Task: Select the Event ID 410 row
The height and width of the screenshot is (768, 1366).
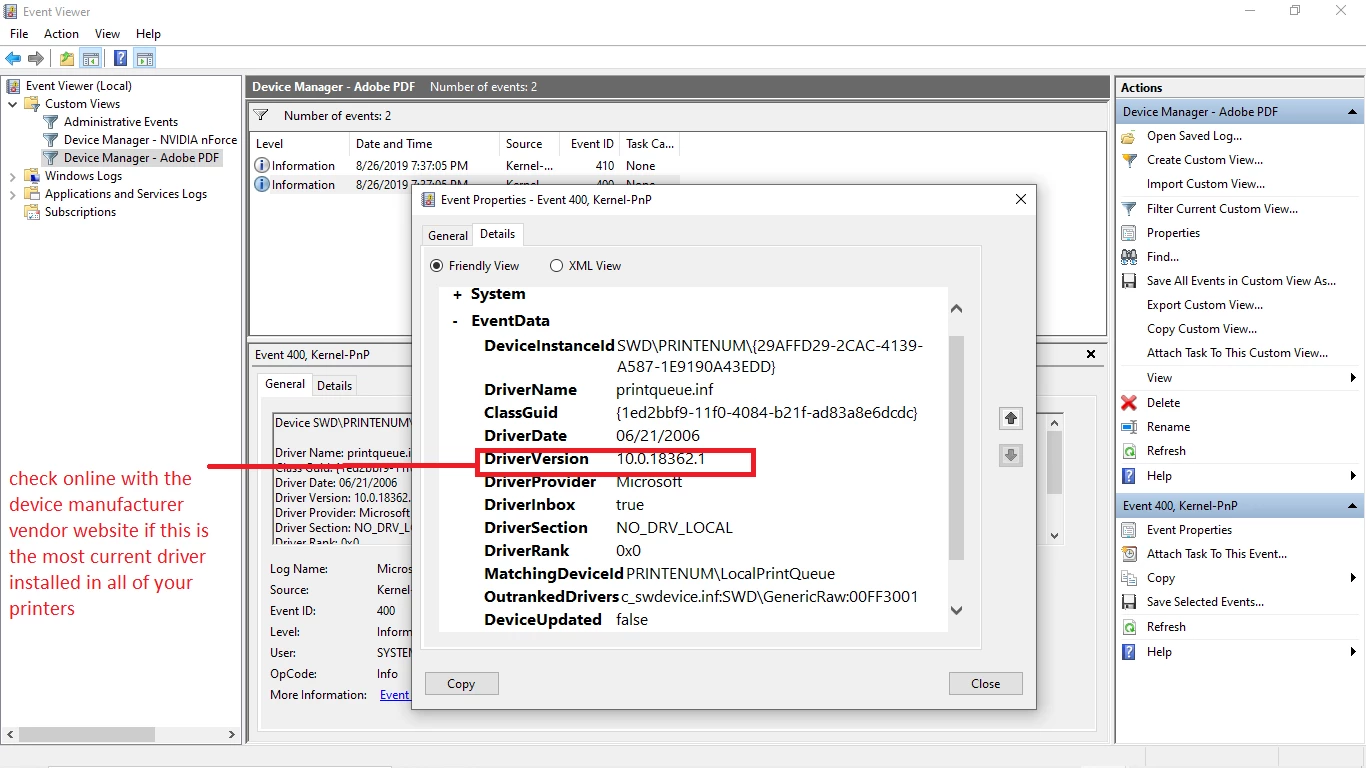Action: click(464, 166)
